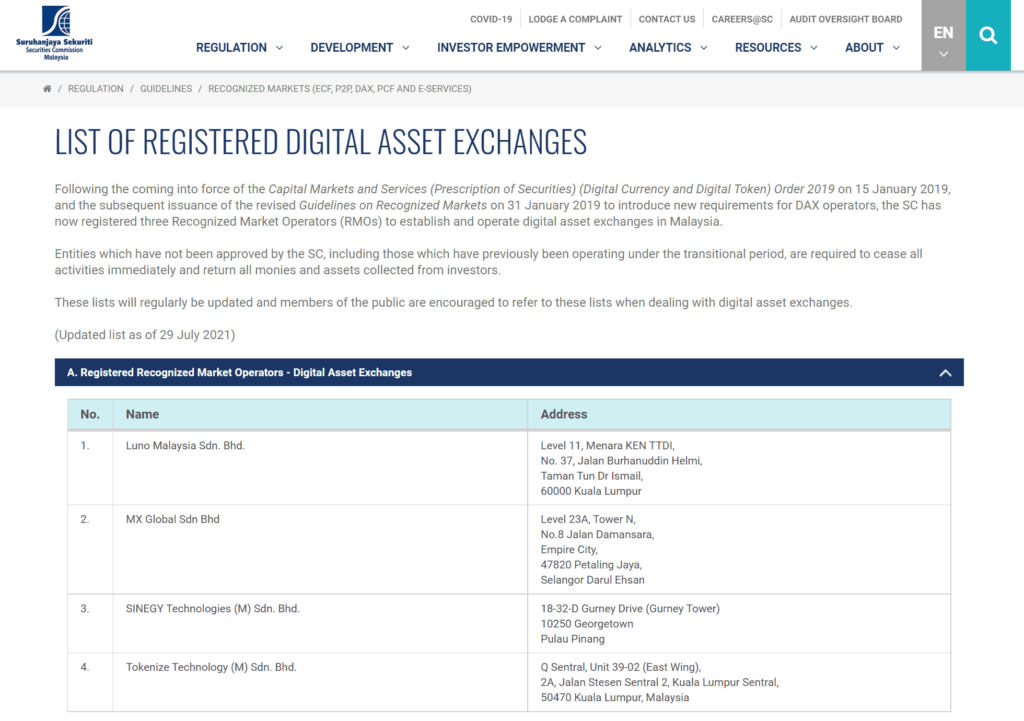Expand Investor Empowerment menu chevron
The height and width of the screenshot is (721, 1024).
coord(598,48)
